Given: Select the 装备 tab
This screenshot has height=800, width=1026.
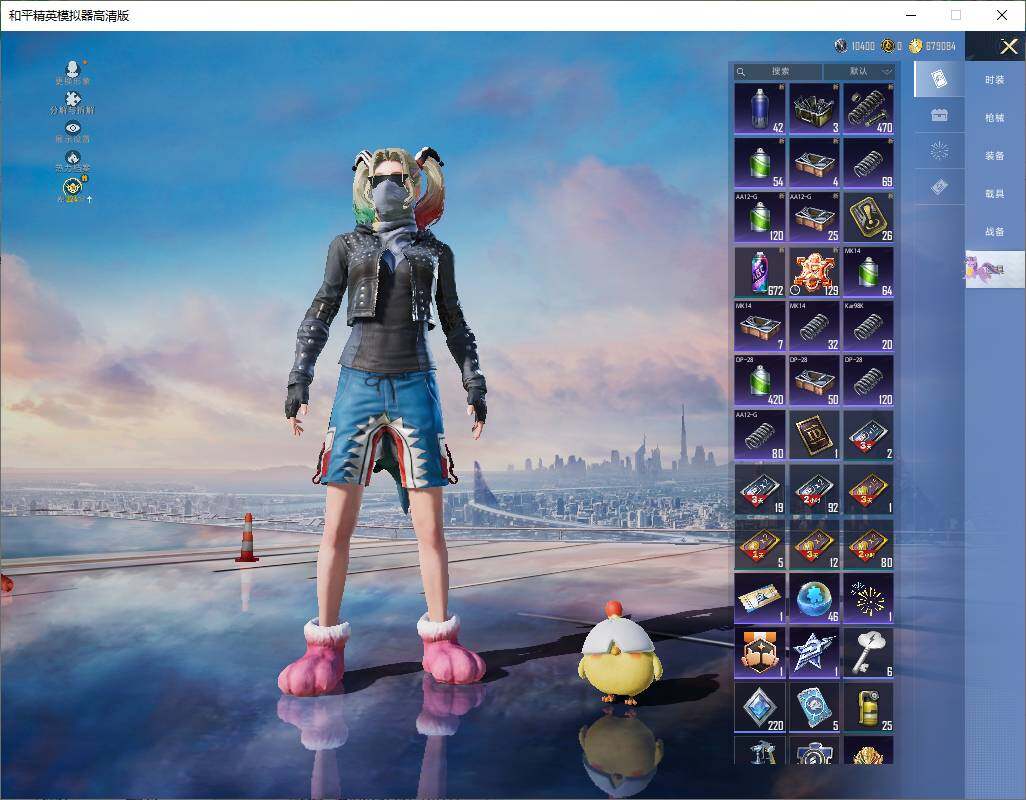Looking at the screenshot, I should (995, 156).
